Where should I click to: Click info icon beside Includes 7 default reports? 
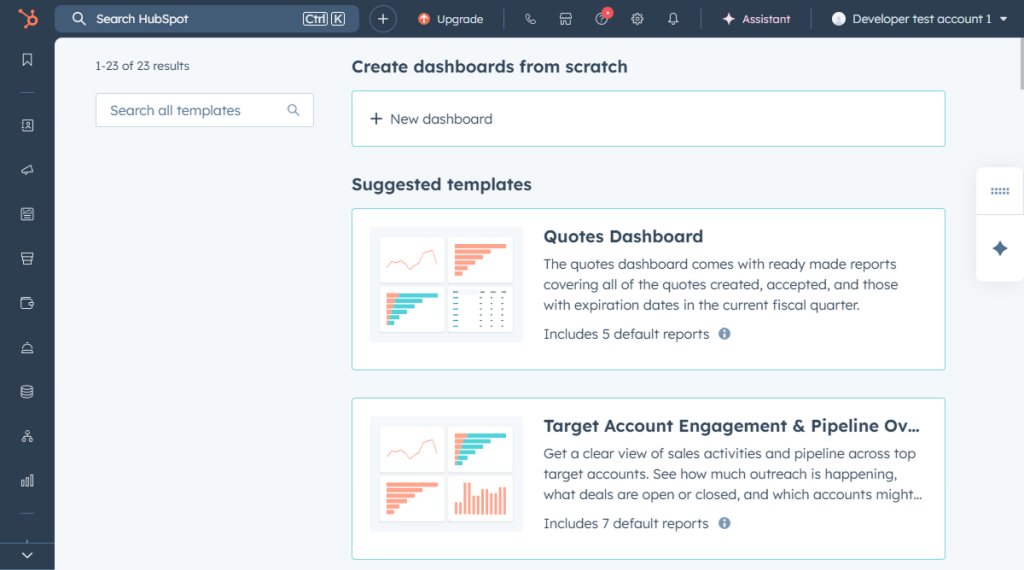pos(724,523)
